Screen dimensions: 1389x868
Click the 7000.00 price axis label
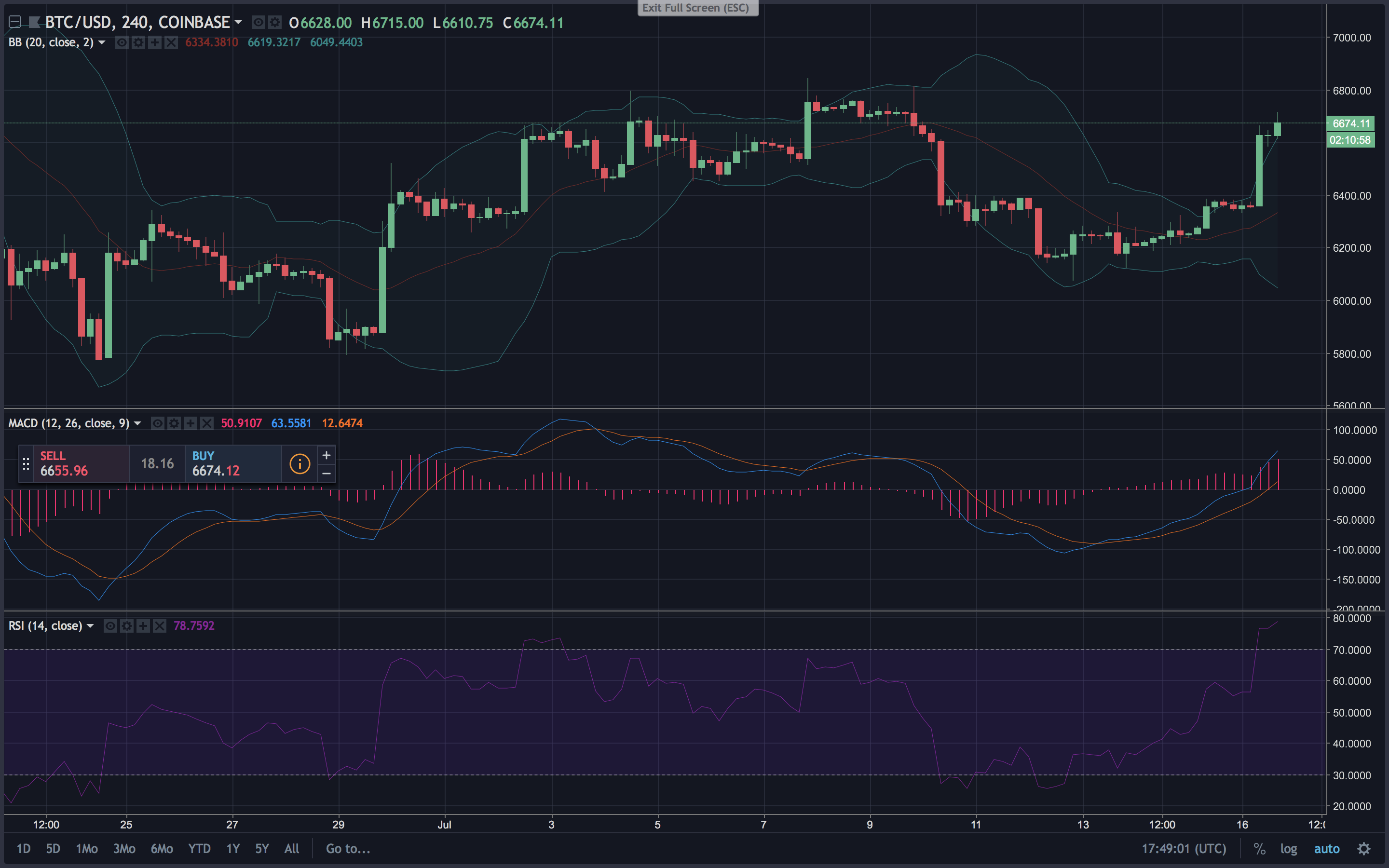[1352, 38]
